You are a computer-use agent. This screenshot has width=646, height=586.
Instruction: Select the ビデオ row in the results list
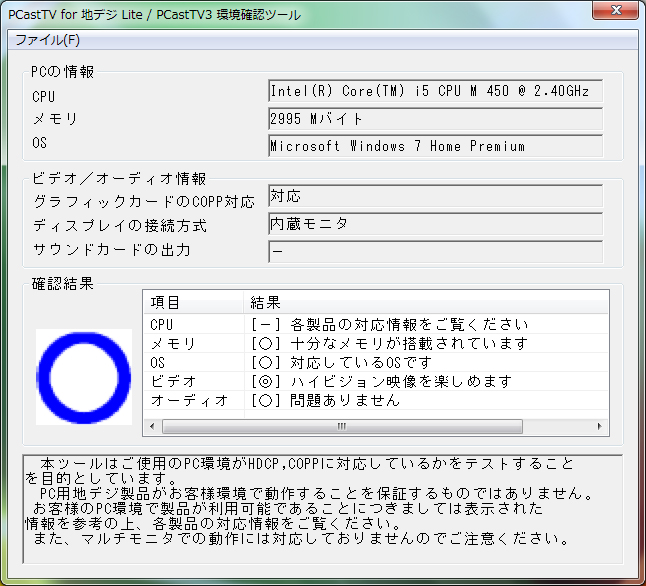(x=376, y=381)
